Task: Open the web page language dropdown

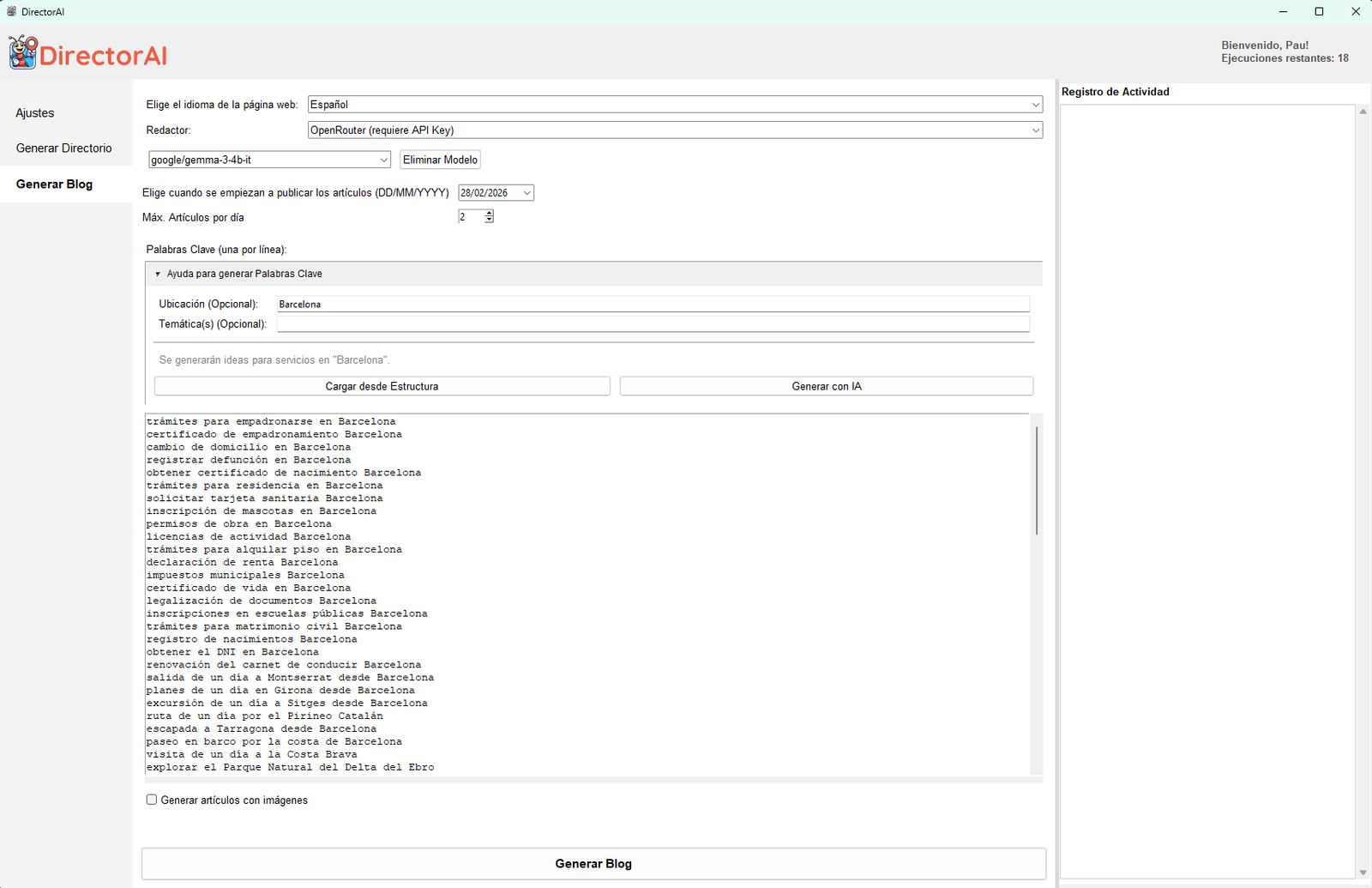Action: tap(675, 105)
